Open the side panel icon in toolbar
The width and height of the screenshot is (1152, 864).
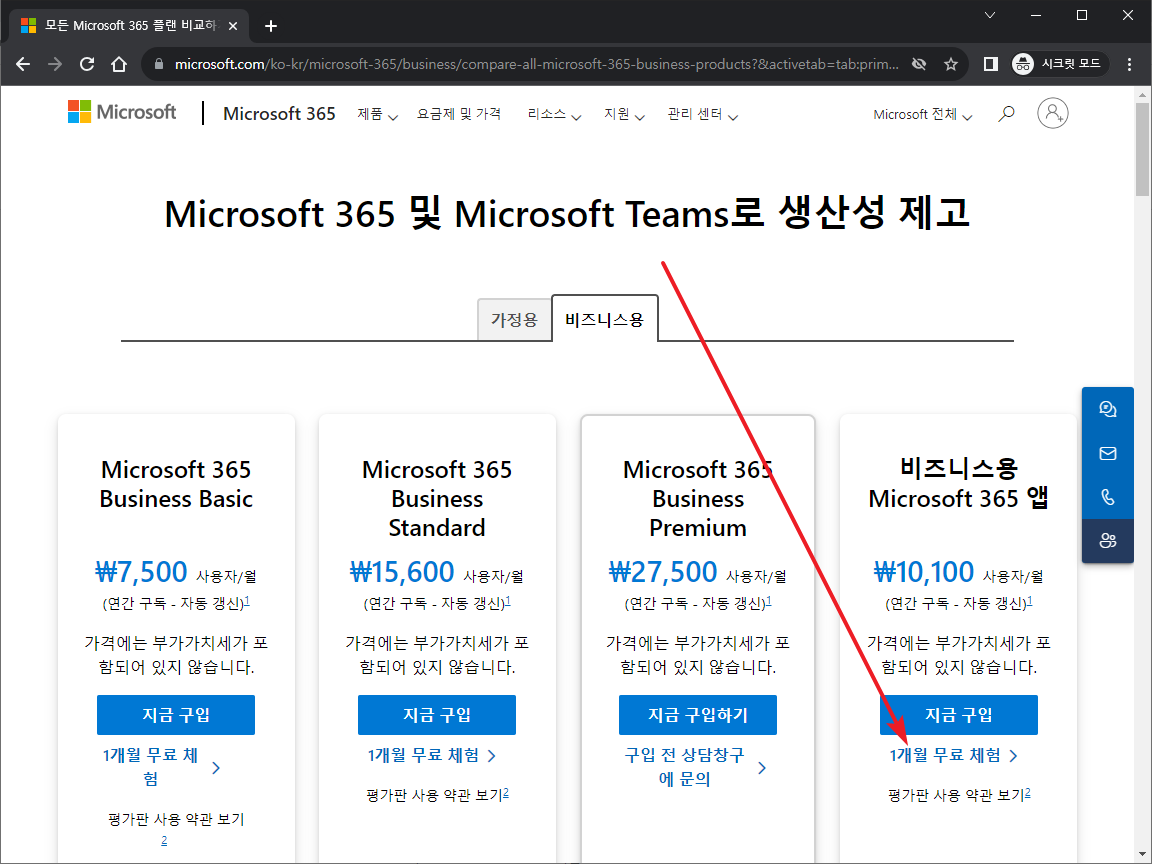(990, 64)
